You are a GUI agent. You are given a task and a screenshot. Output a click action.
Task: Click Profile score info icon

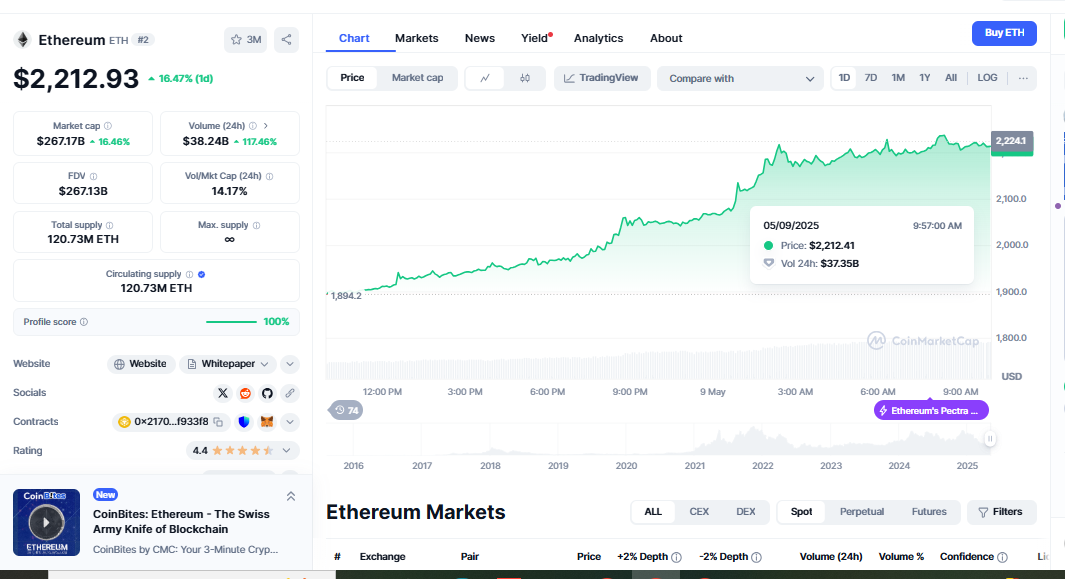click(84, 321)
